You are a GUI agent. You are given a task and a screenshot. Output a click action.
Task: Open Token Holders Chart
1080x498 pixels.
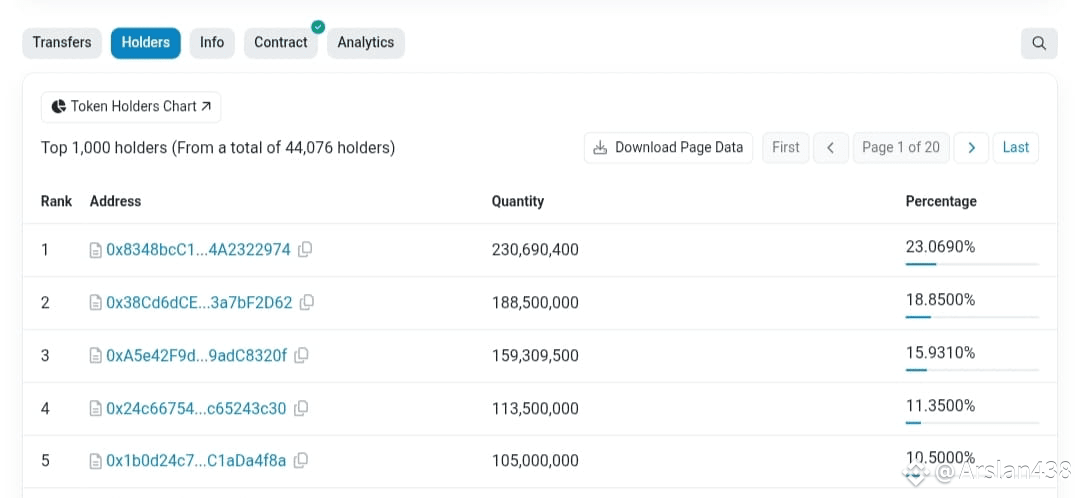(x=131, y=107)
